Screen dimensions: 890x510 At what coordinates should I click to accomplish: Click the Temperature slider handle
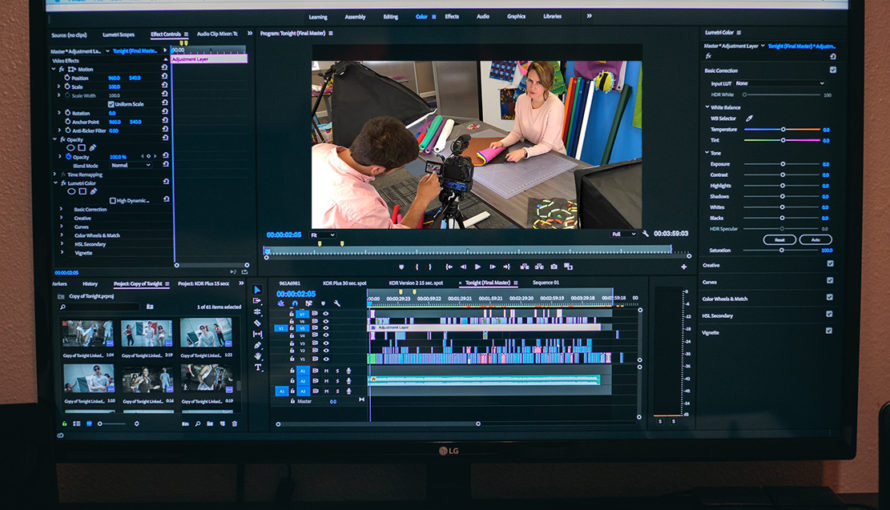783,129
